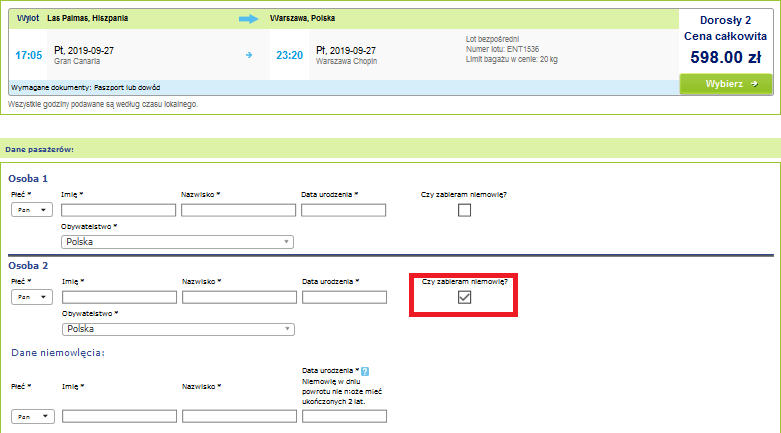Uncheck the infant checkbox for Osoba 2
This screenshot has height=433, width=781.
tap(464, 297)
